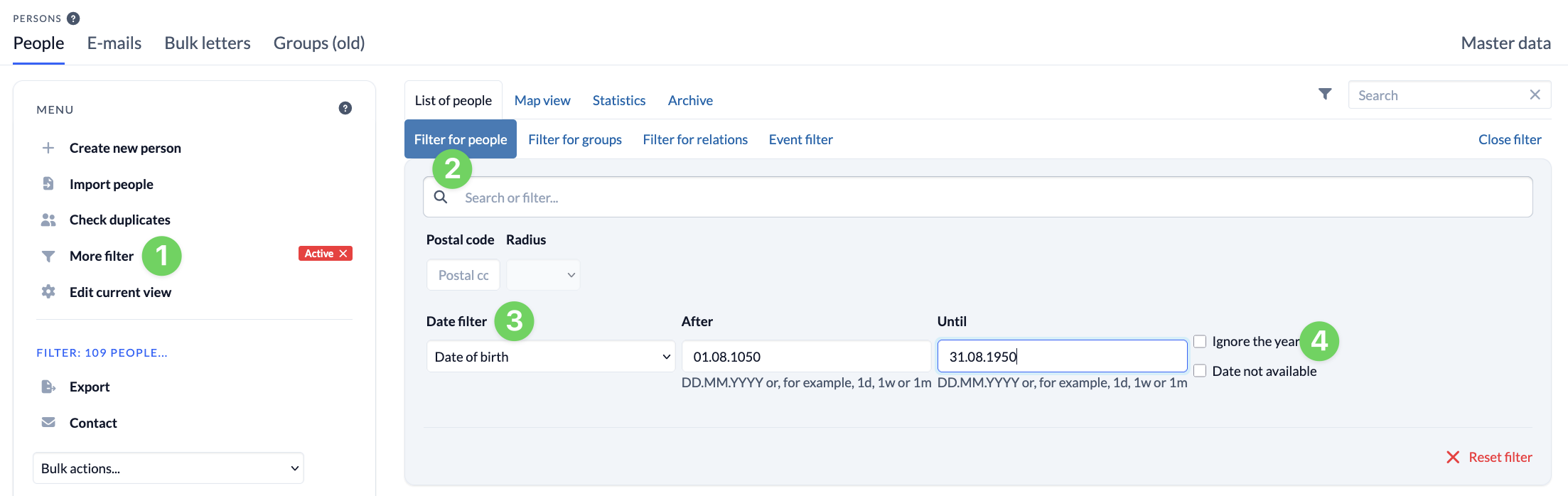Click the Check duplicates people icon
The height and width of the screenshot is (496, 1568).
48,220
